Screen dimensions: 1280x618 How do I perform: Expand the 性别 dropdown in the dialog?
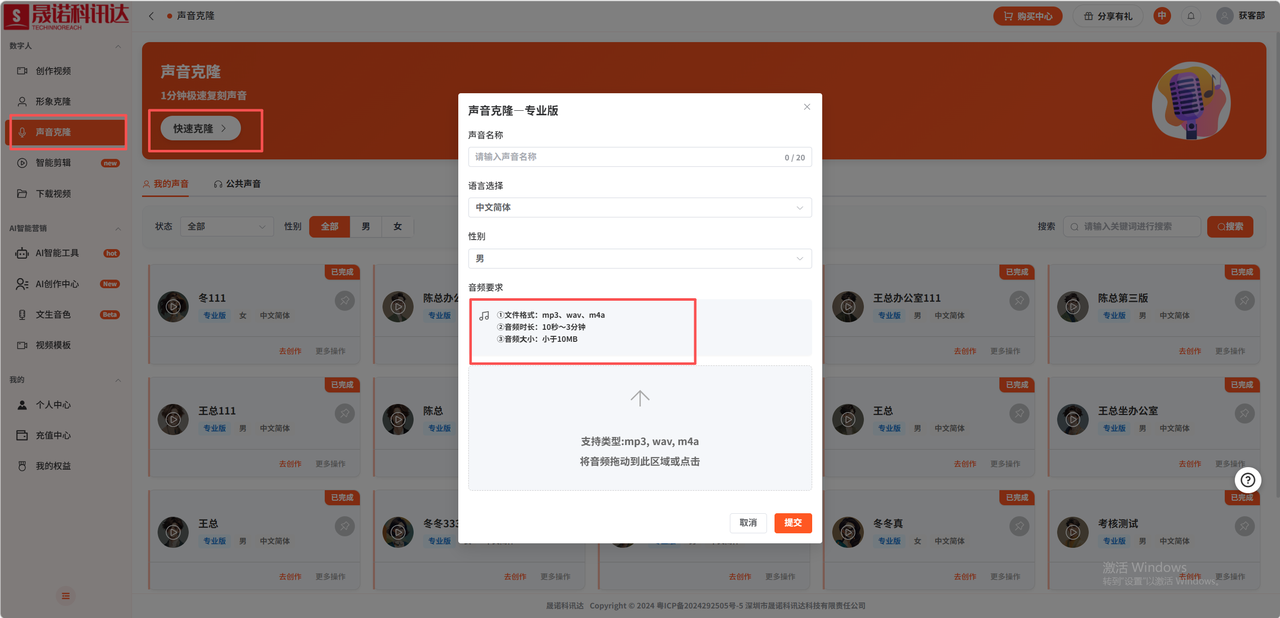(640, 258)
